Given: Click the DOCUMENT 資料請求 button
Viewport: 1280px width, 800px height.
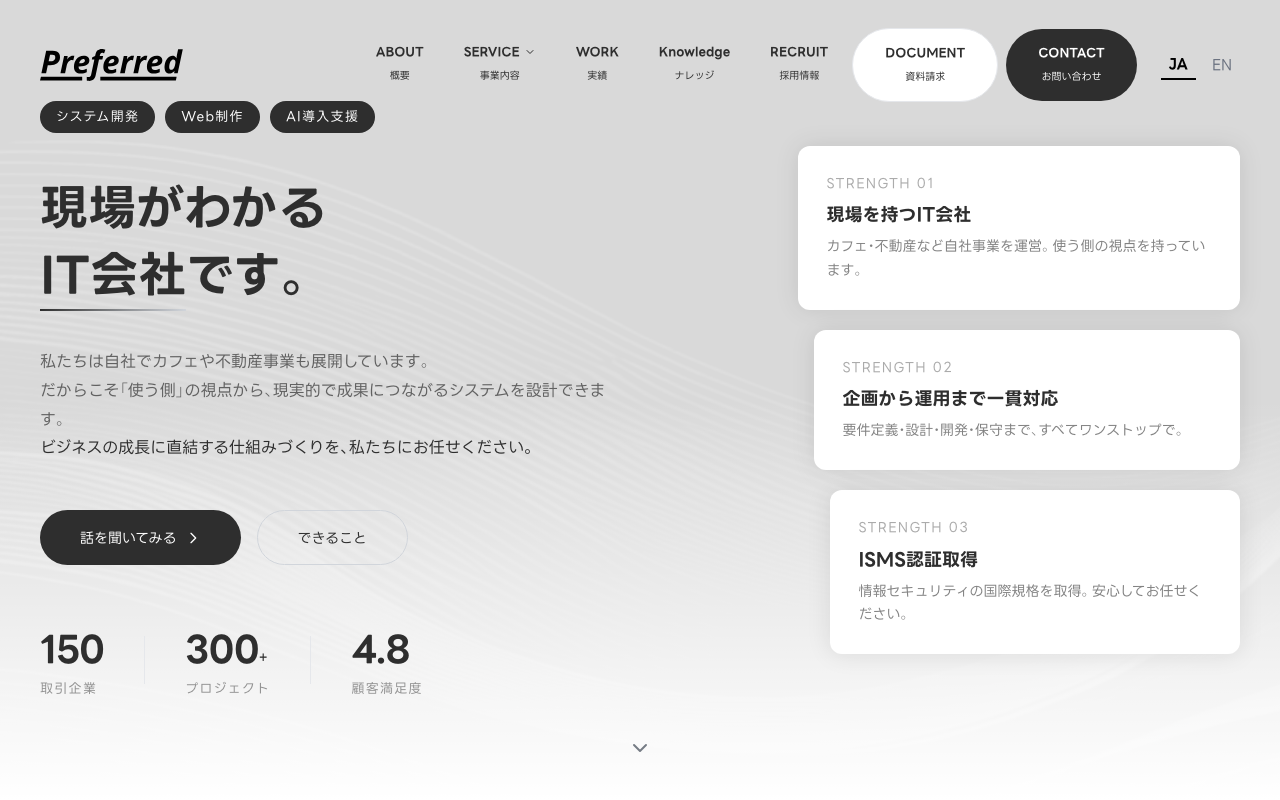Looking at the screenshot, I should pos(925,65).
